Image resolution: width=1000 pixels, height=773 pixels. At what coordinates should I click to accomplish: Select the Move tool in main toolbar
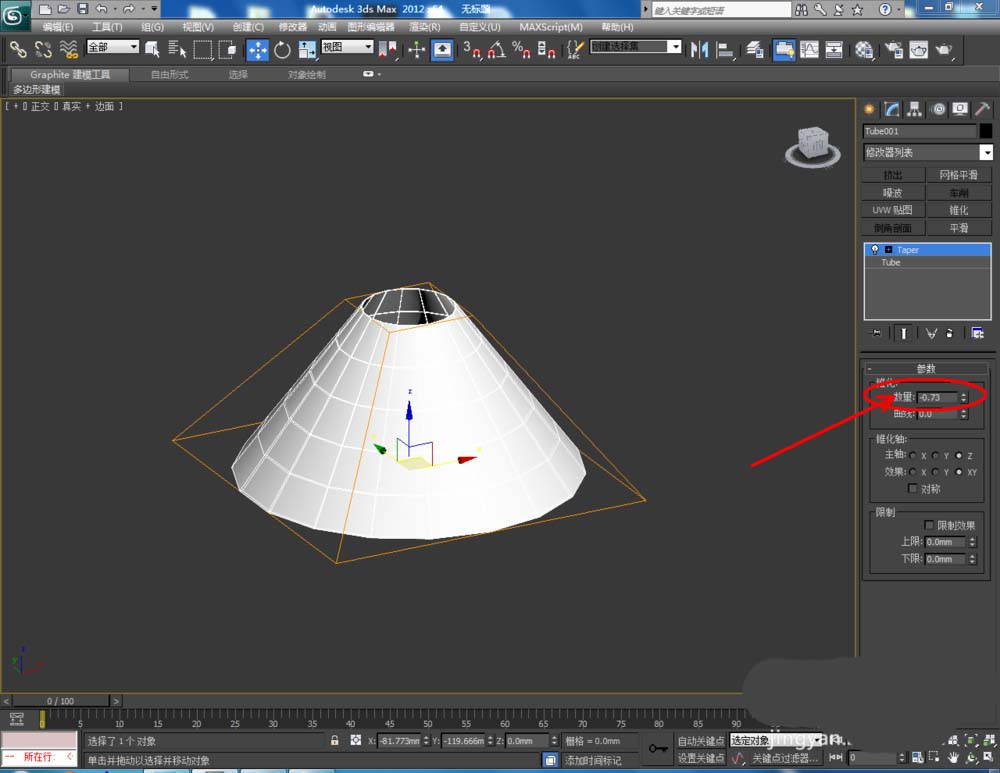click(x=257, y=49)
